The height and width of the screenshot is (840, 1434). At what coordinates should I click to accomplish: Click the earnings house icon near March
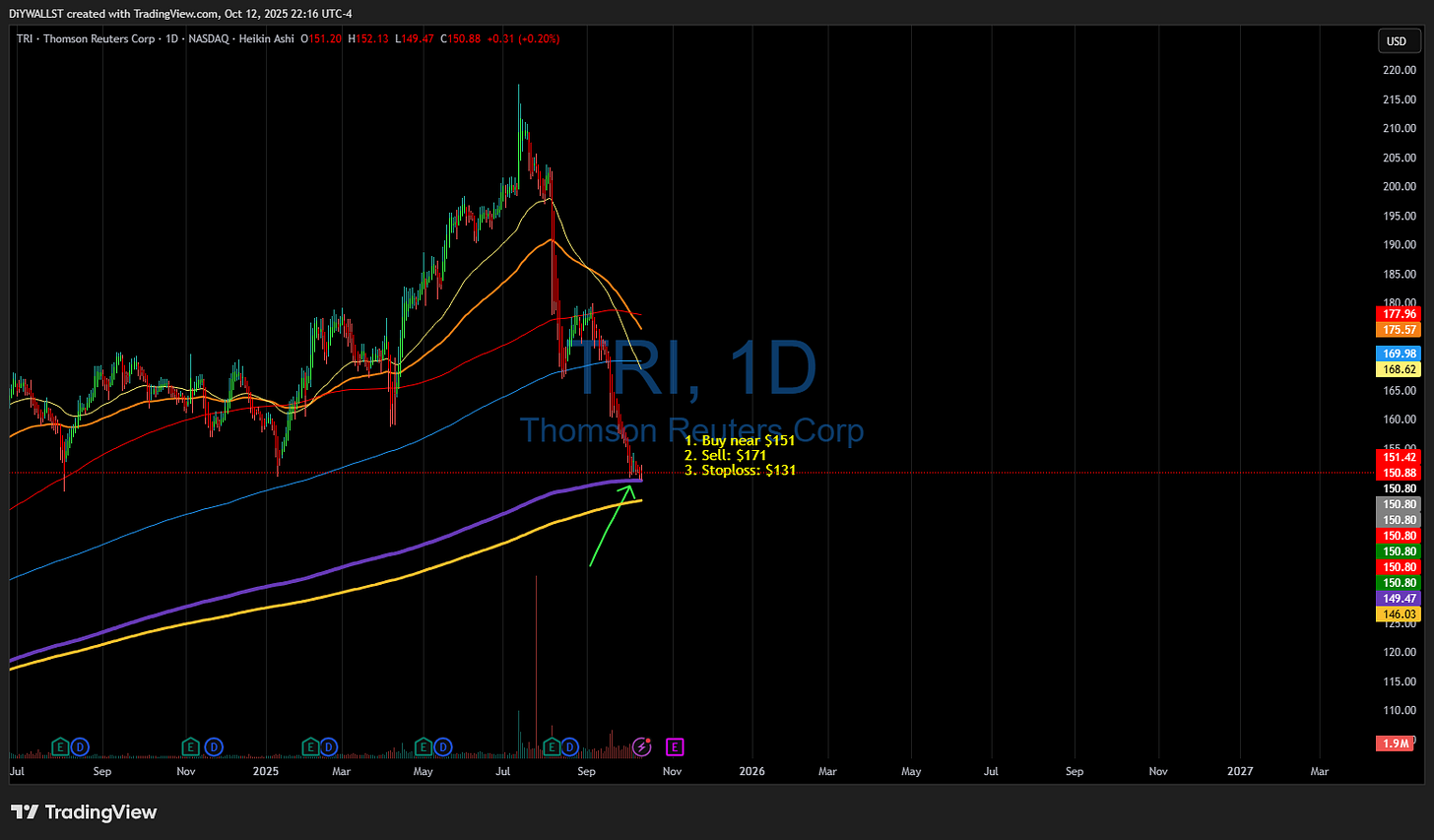[x=311, y=747]
